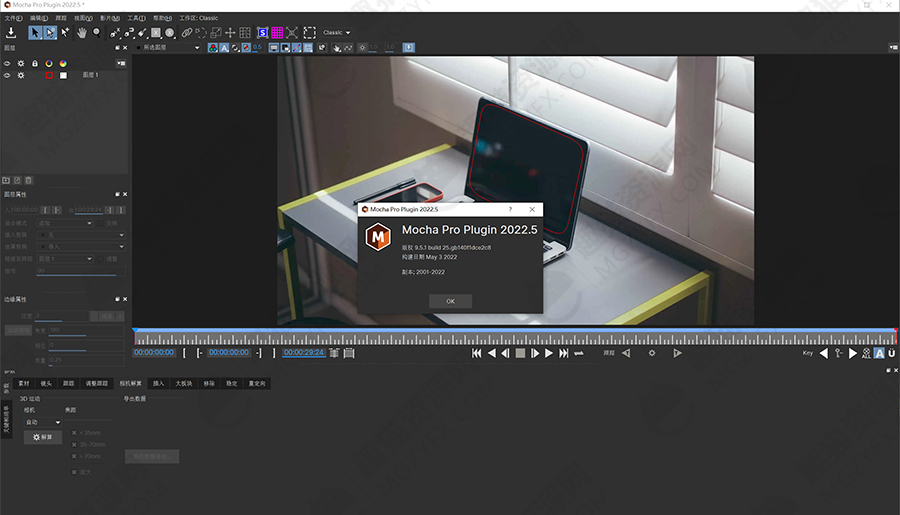Select the Pick (arrow) tool
The image size is (900, 515).
[35, 33]
